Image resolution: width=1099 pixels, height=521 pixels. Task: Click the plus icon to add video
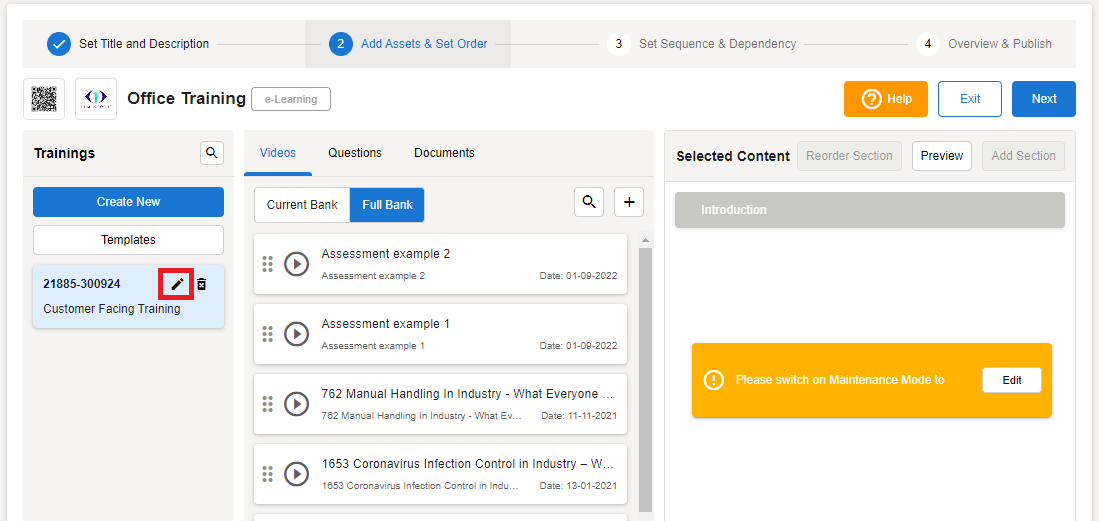tap(629, 202)
